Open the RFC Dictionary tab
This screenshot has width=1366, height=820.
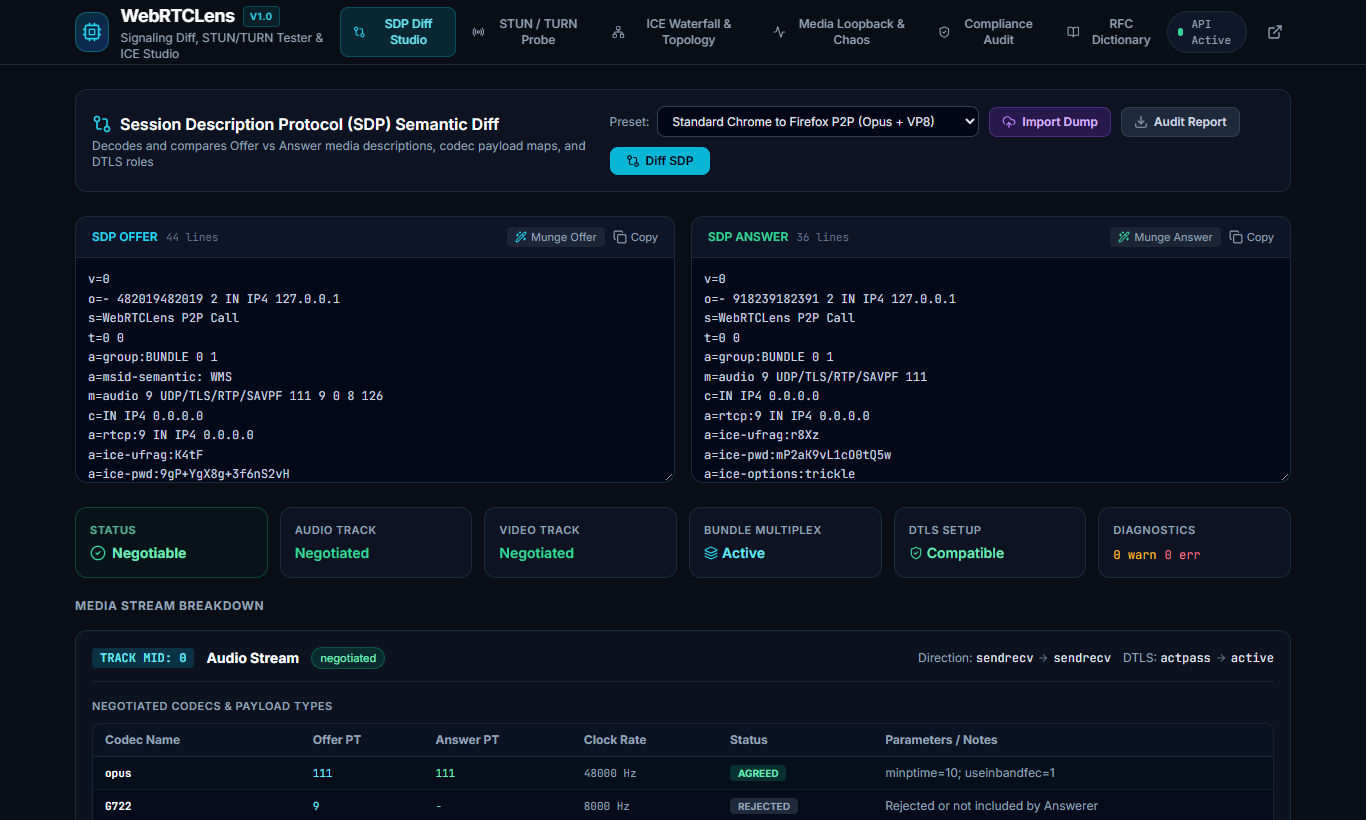point(1109,32)
